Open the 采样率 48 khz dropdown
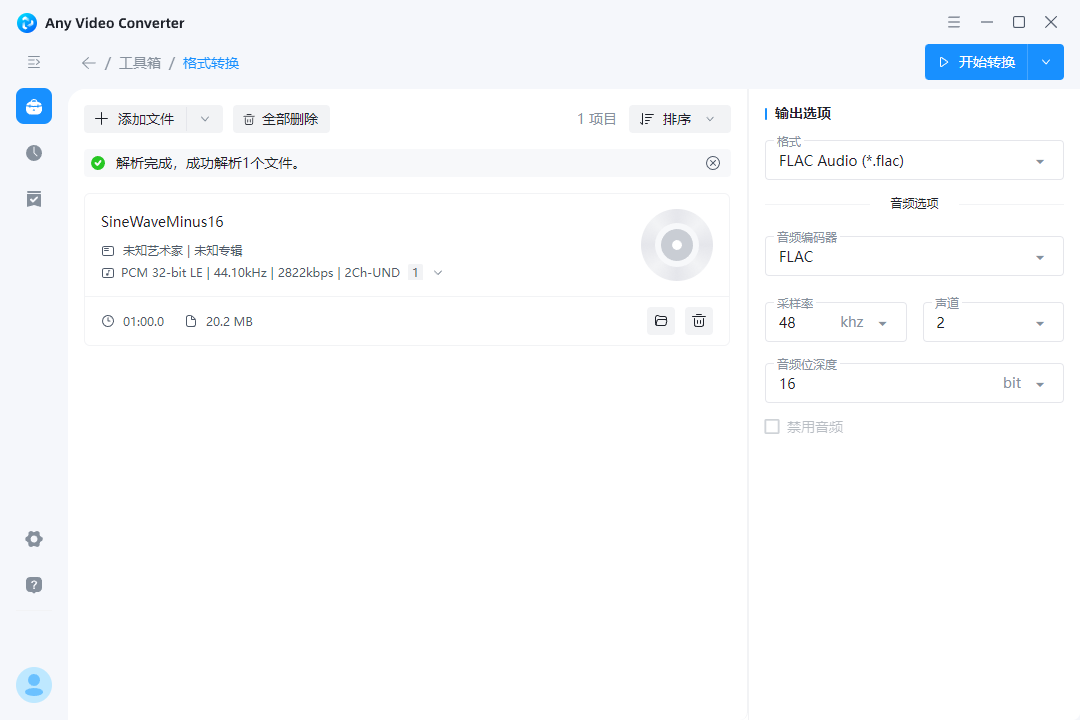1080x720 pixels. [x=835, y=322]
